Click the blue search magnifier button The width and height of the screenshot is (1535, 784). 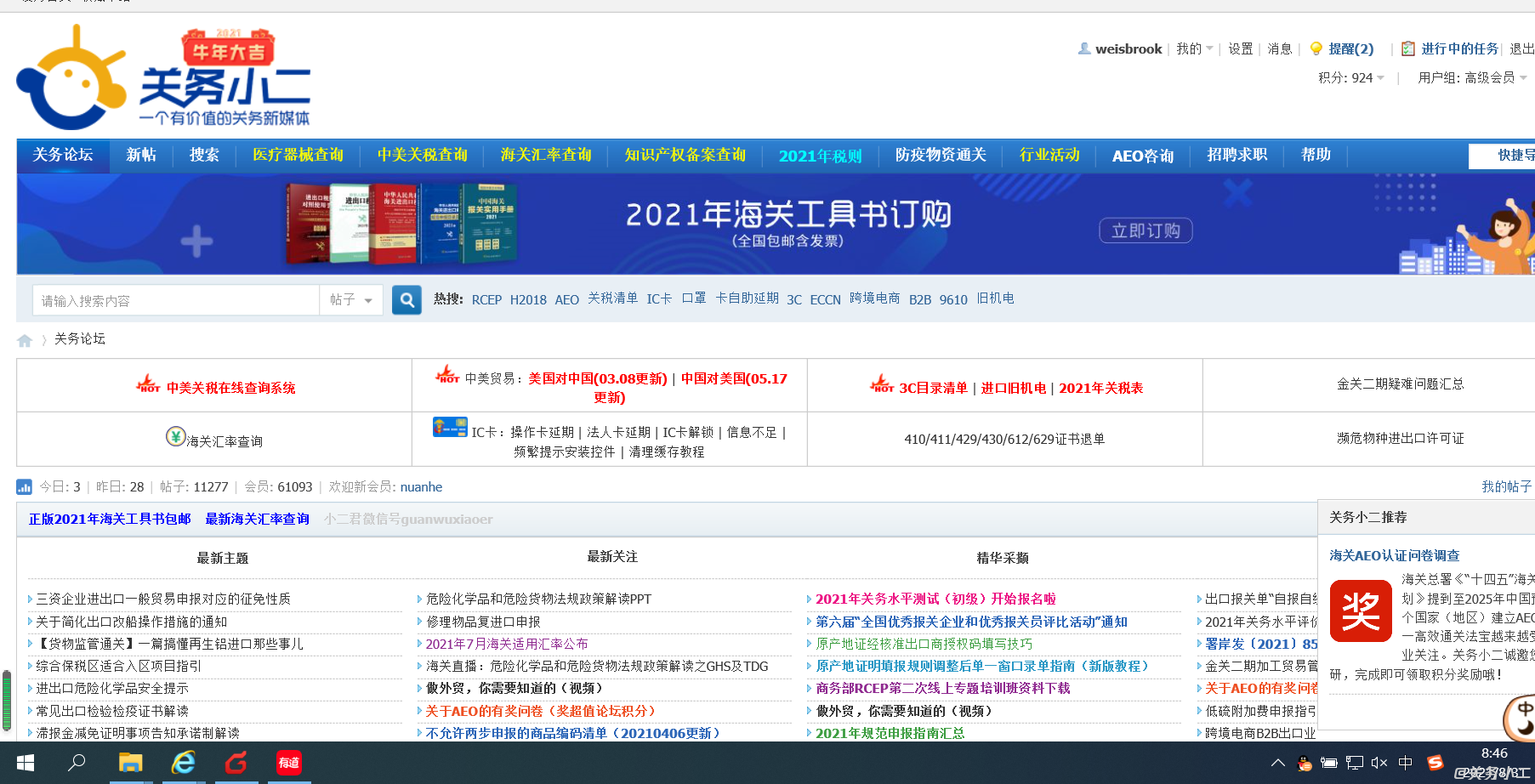pyautogui.click(x=406, y=300)
